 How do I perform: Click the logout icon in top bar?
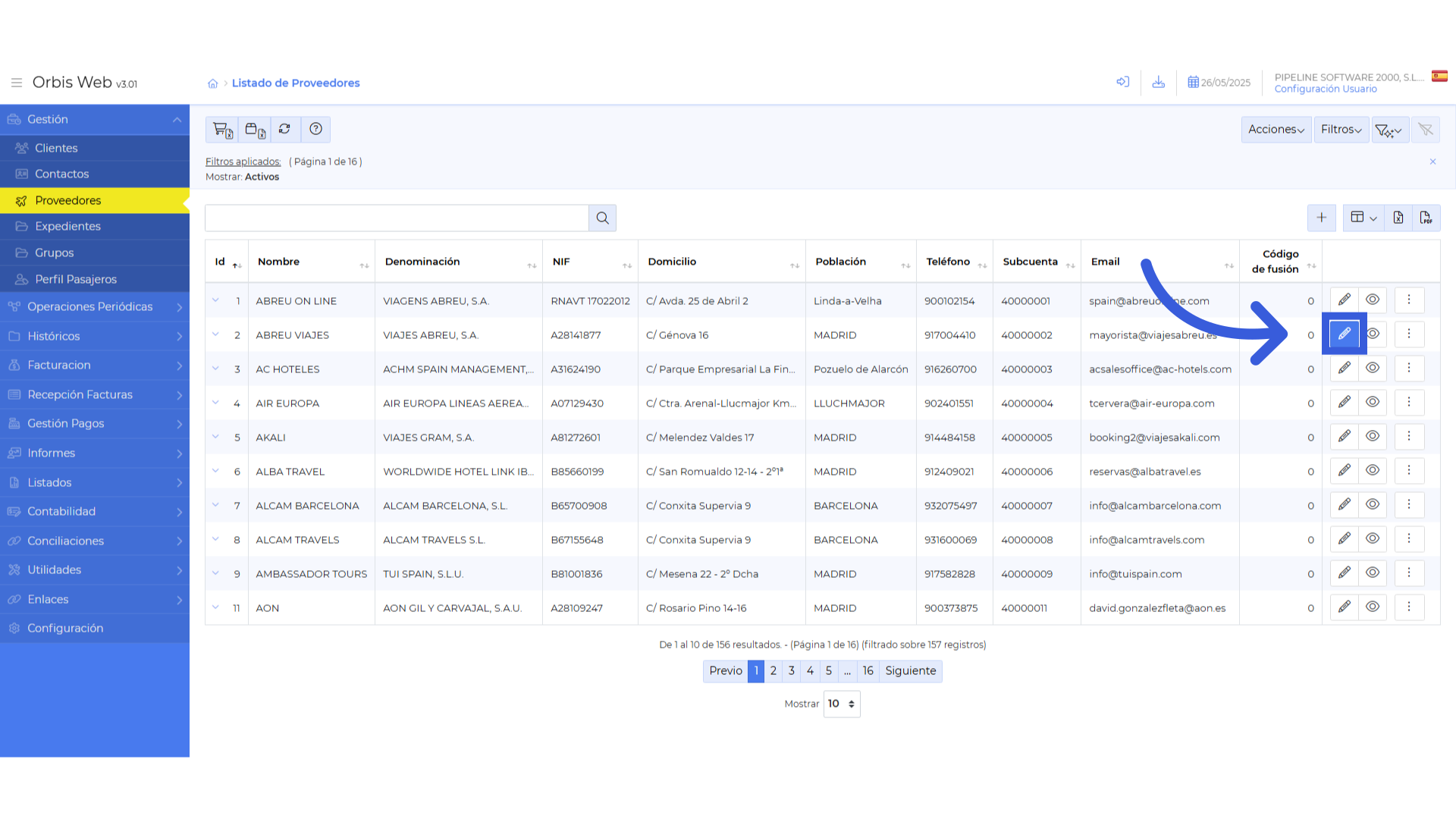(x=1123, y=82)
